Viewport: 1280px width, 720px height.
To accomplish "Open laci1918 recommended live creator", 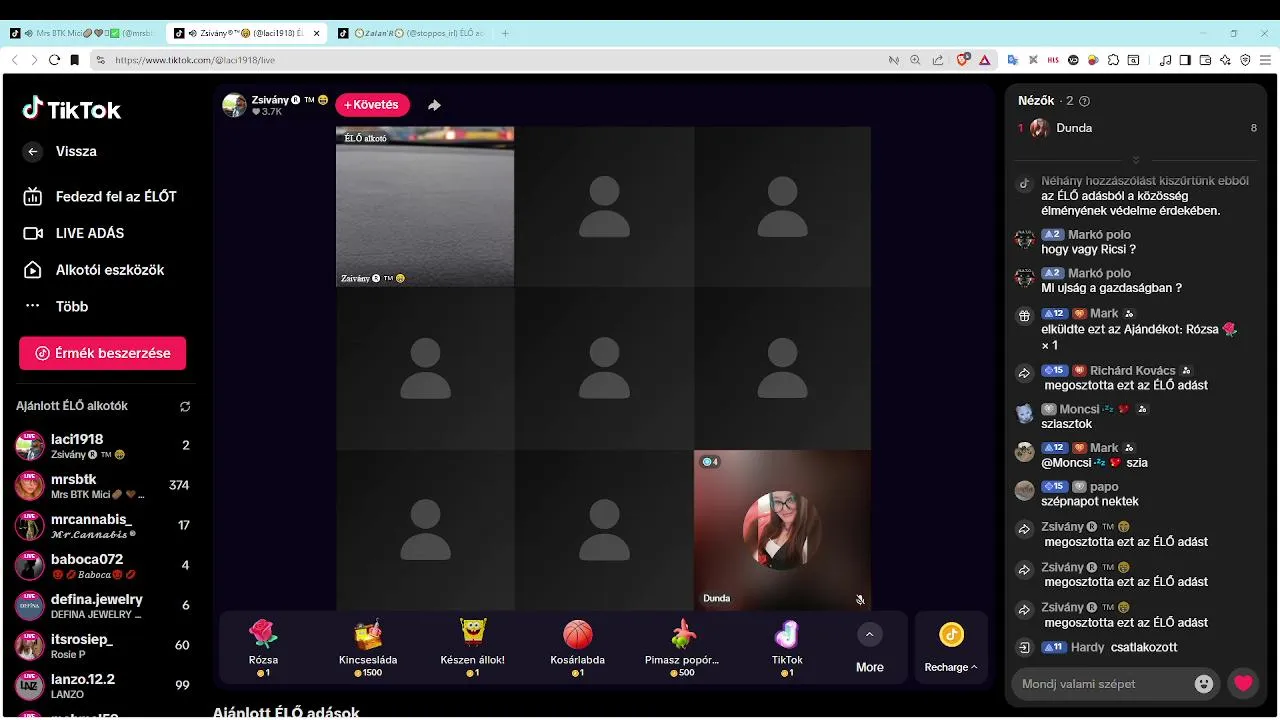I will (103, 446).
